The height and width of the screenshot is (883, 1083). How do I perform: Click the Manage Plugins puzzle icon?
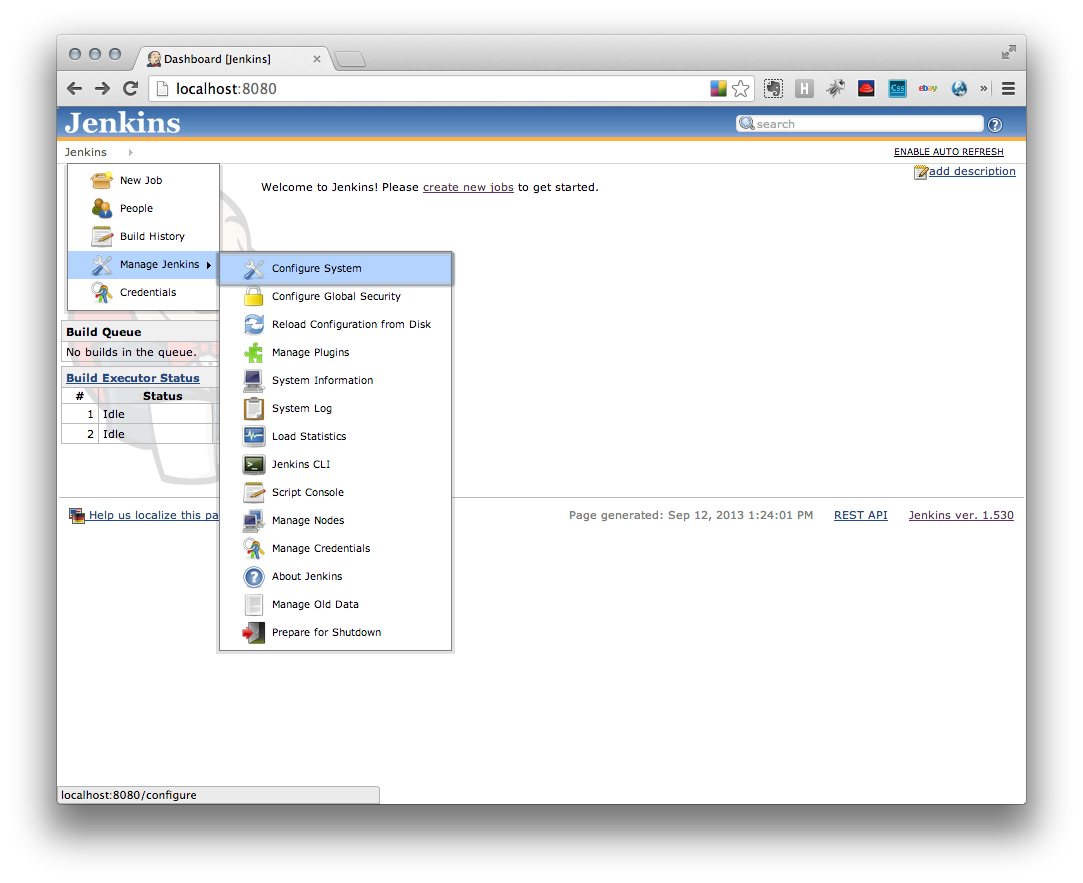(x=253, y=352)
